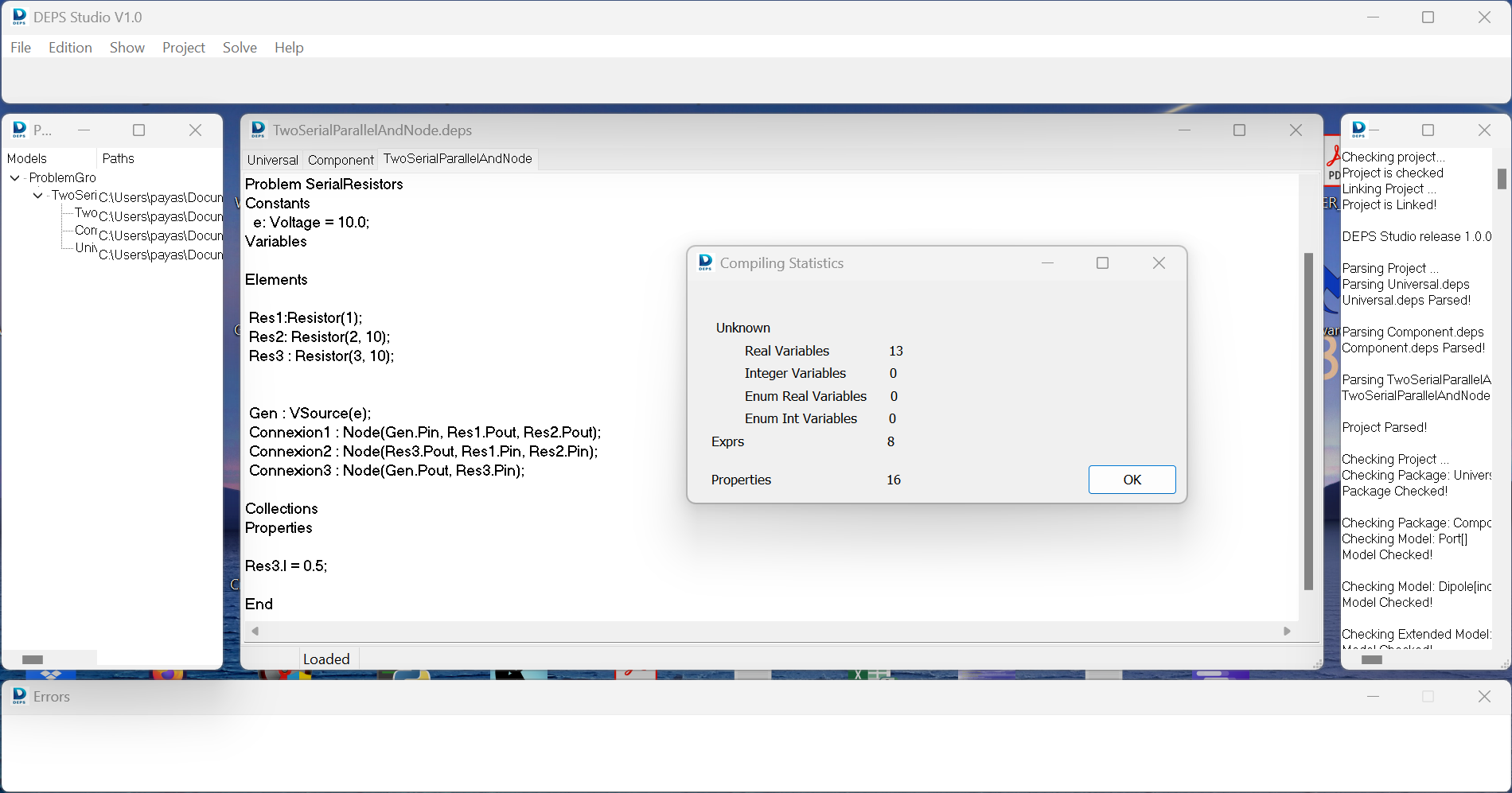Click the log window vertical scrollbar thumb
1512x793 pixels.
[1502, 179]
